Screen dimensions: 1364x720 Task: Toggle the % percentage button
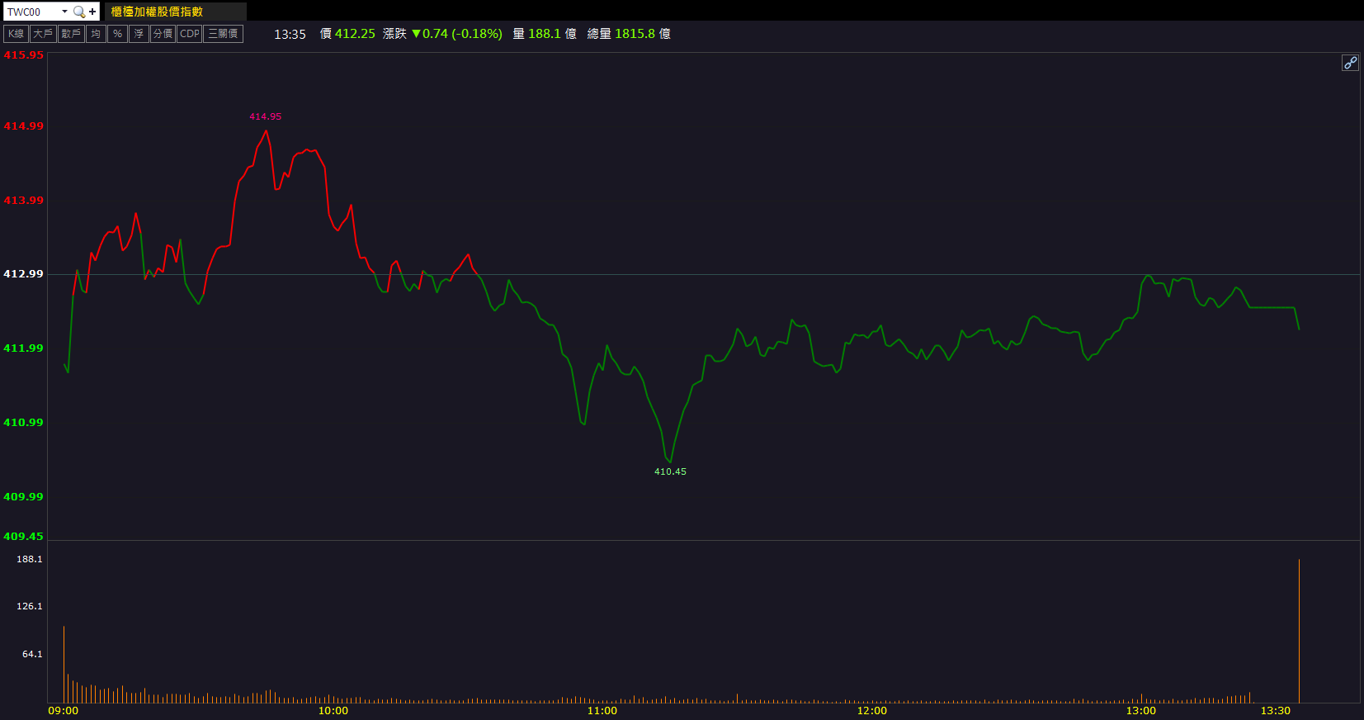pyautogui.click(x=118, y=34)
